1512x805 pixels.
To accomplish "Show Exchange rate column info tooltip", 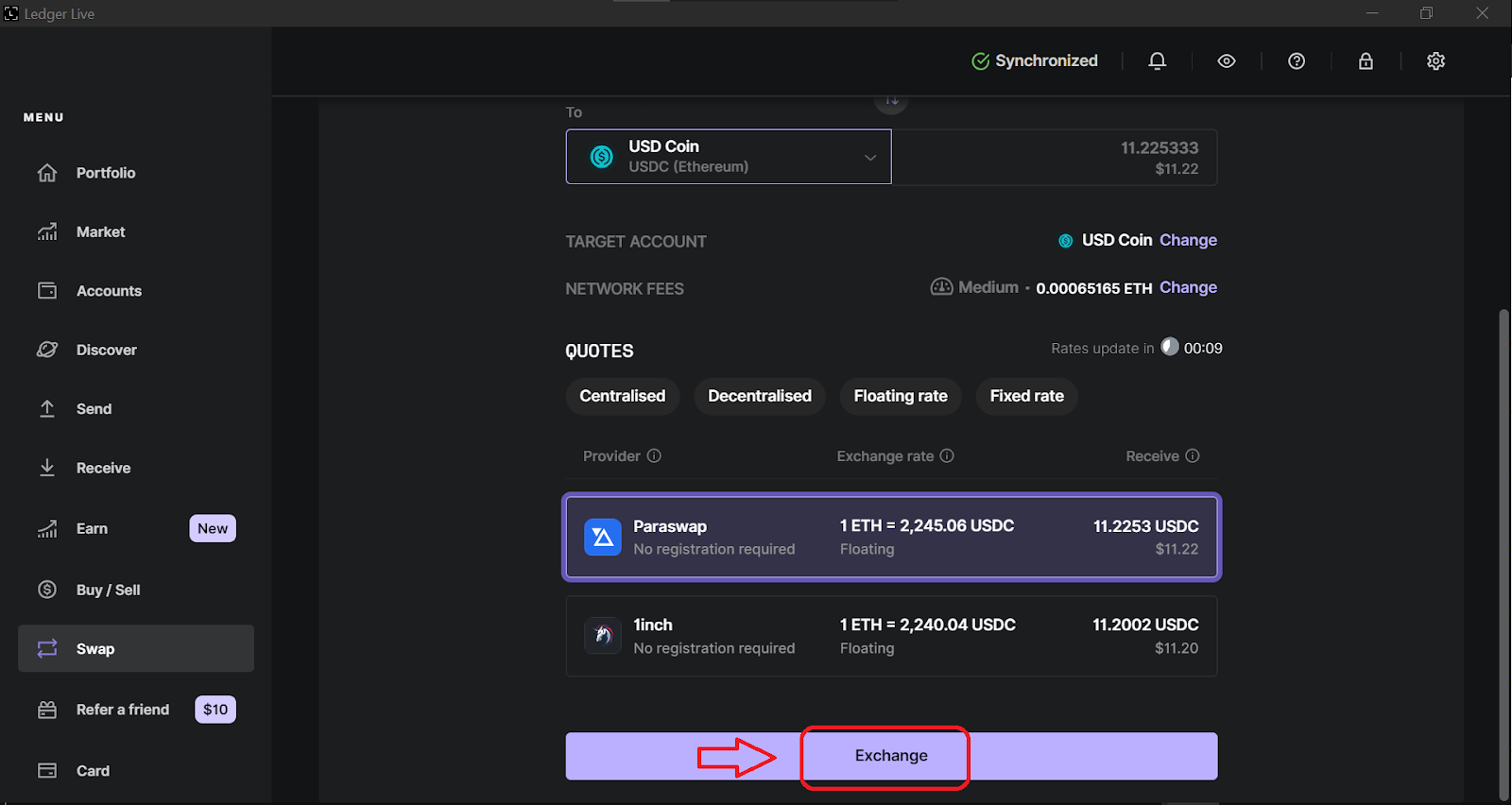I will point(947,455).
